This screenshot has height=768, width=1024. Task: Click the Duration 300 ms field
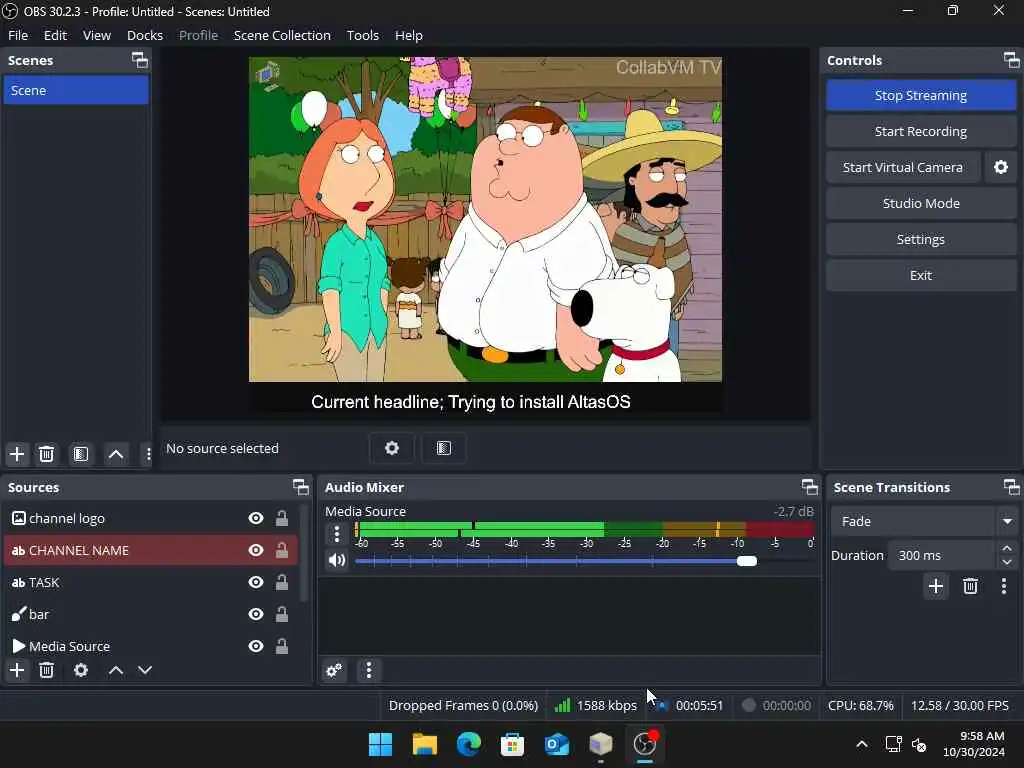click(942, 555)
